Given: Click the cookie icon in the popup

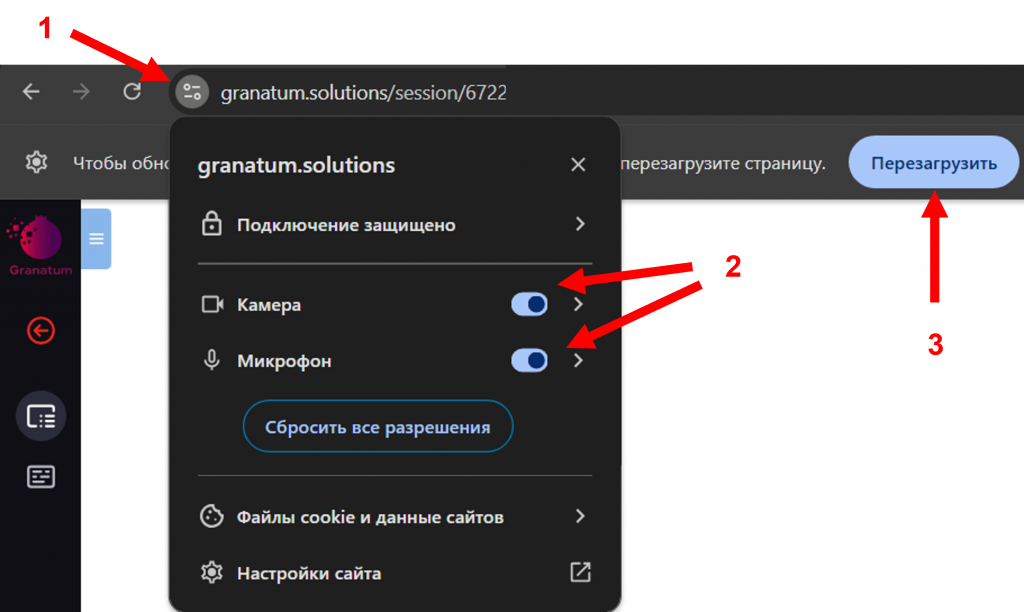Looking at the screenshot, I should [x=212, y=517].
